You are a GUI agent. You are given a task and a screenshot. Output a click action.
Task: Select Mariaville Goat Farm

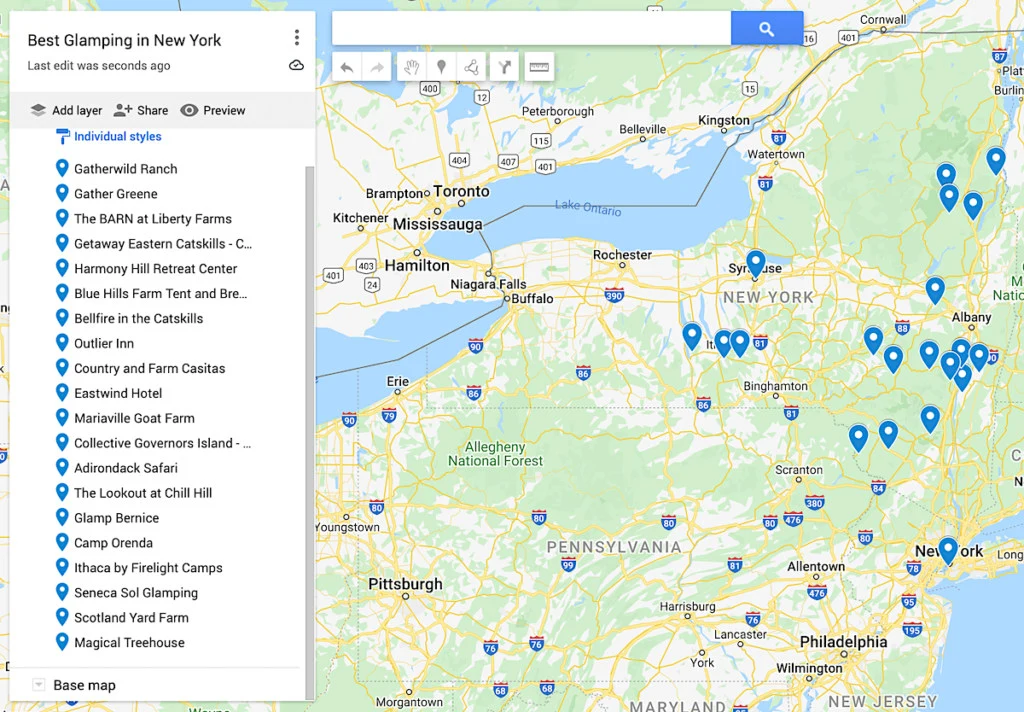[x=135, y=418]
